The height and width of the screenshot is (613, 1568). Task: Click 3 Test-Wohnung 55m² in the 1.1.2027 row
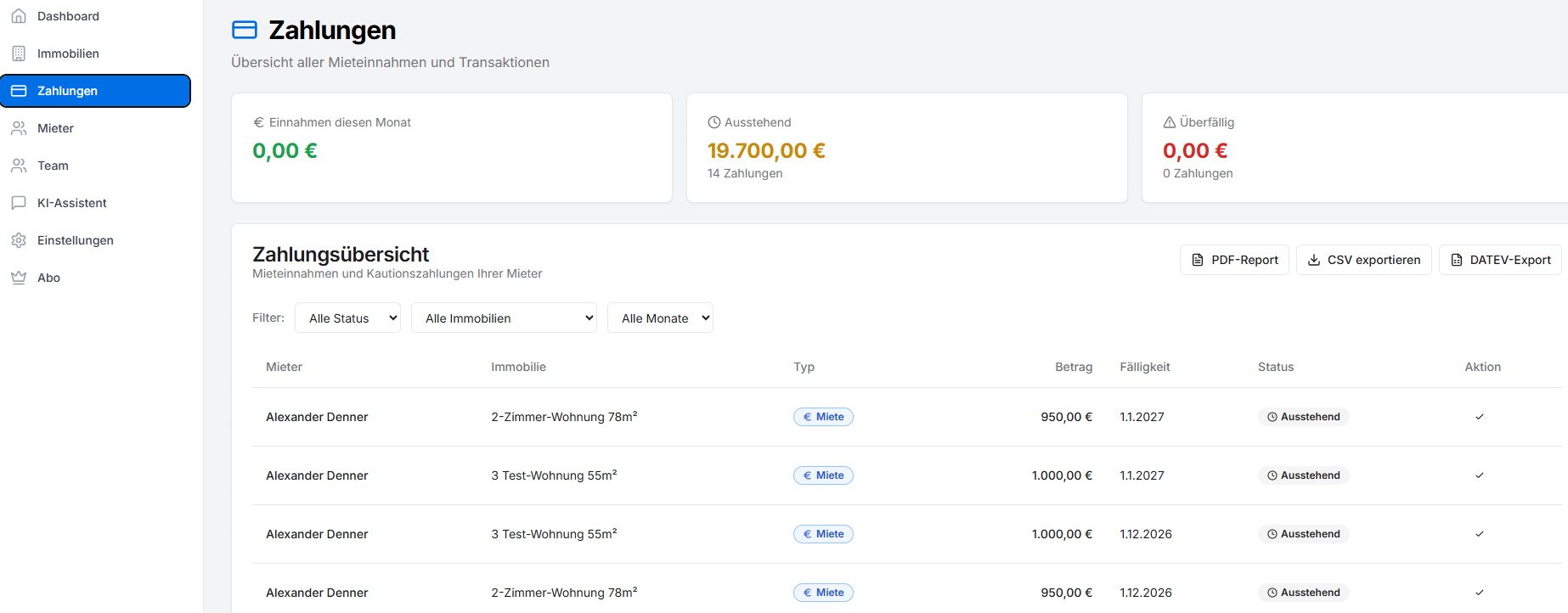click(x=554, y=475)
